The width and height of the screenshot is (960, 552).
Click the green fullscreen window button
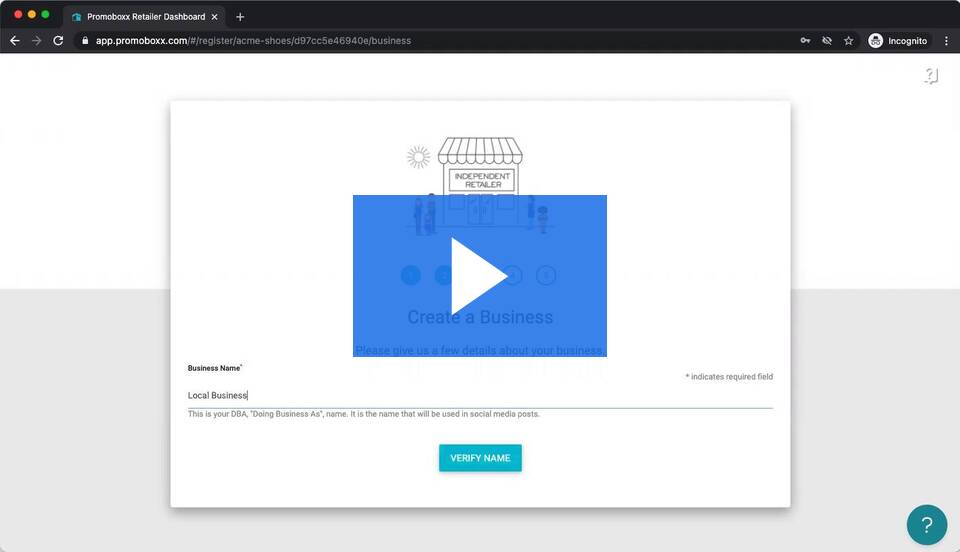[x=45, y=14]
